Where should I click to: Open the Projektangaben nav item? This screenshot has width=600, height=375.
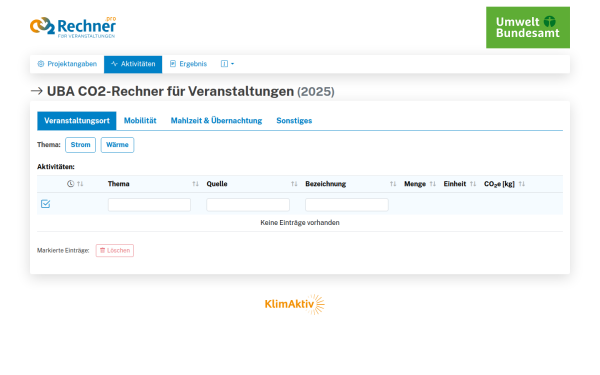tap(67, 64)
